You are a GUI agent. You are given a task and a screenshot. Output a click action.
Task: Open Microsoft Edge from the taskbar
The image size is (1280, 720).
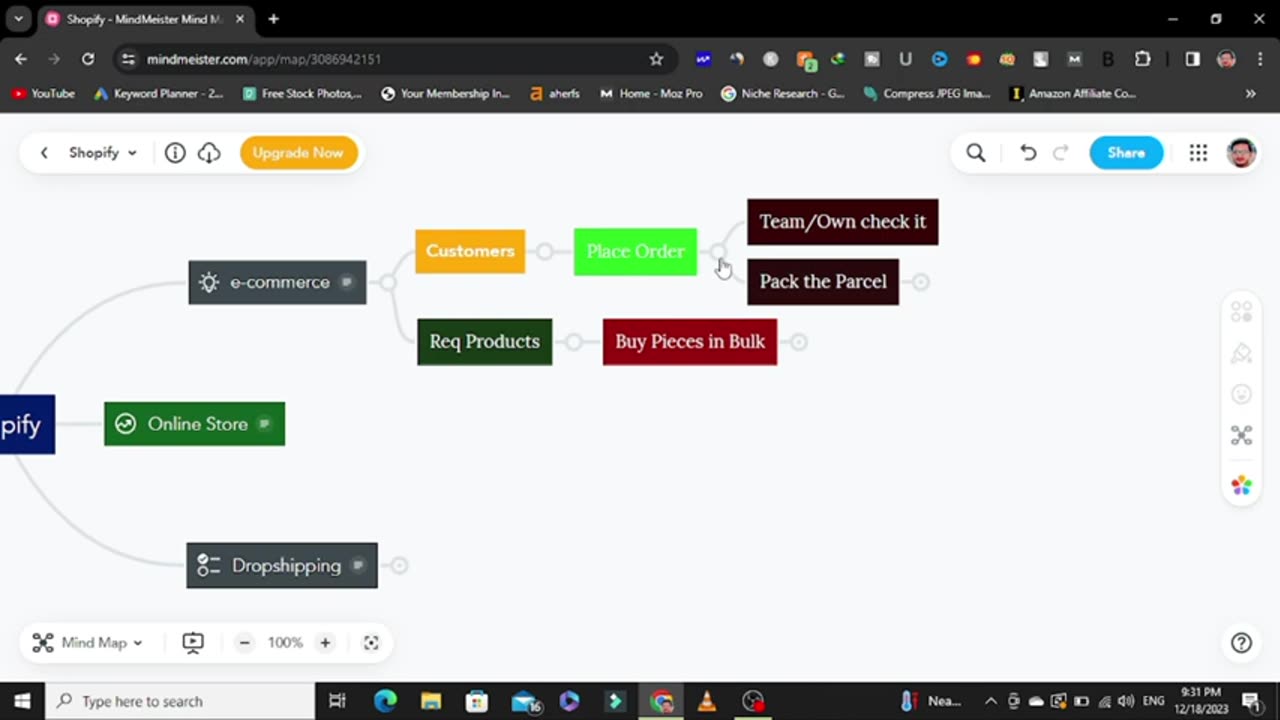(x=385, y=701)
